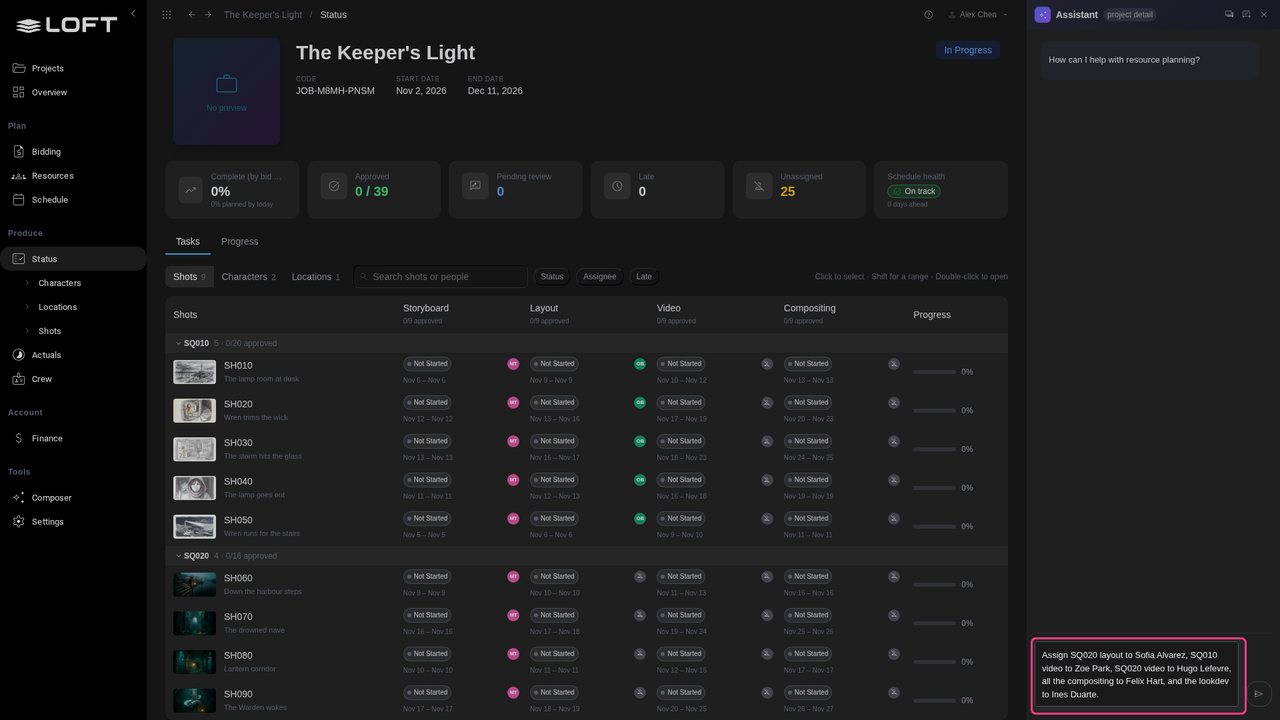The height and width of the screenshot is (720, 1280).
Task: Select the Tasks tab
Action: pyautogui.click(x=188, y=241)
